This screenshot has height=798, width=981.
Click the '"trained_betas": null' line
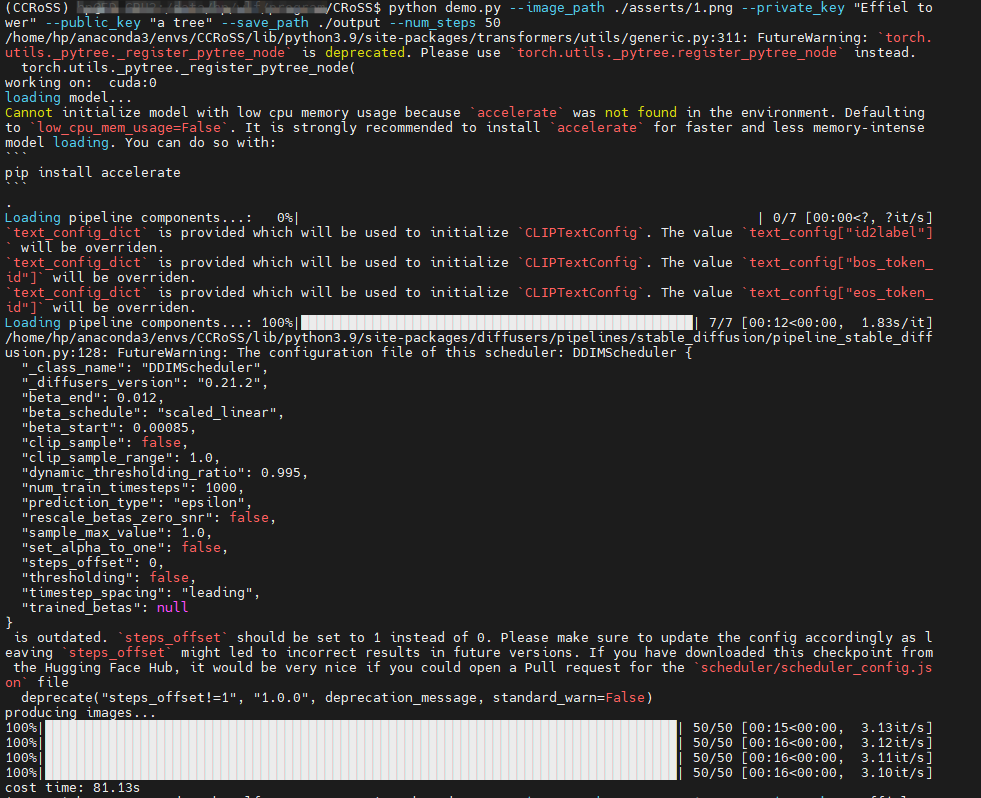pos(104,608)
